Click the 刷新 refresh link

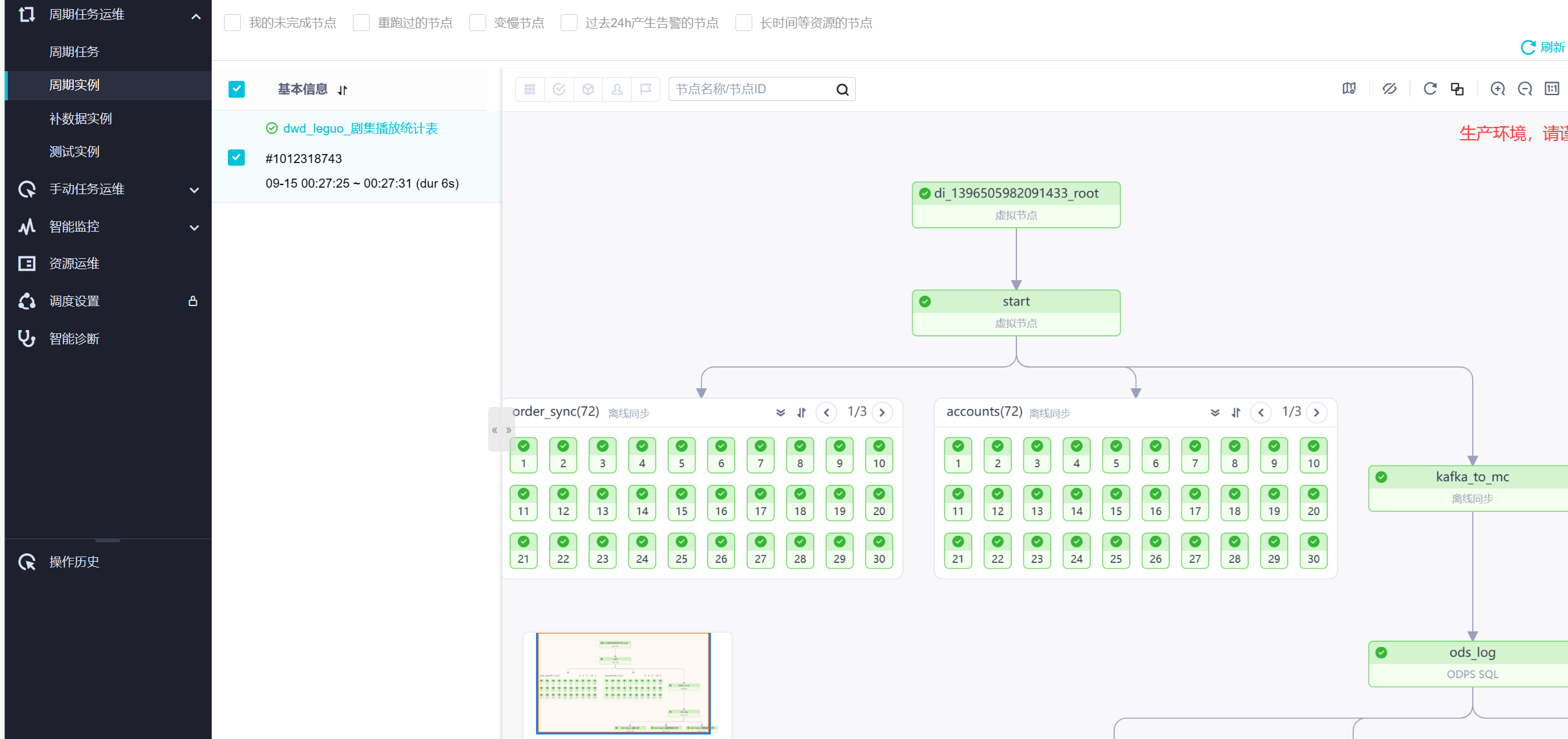coord(1543,47)
